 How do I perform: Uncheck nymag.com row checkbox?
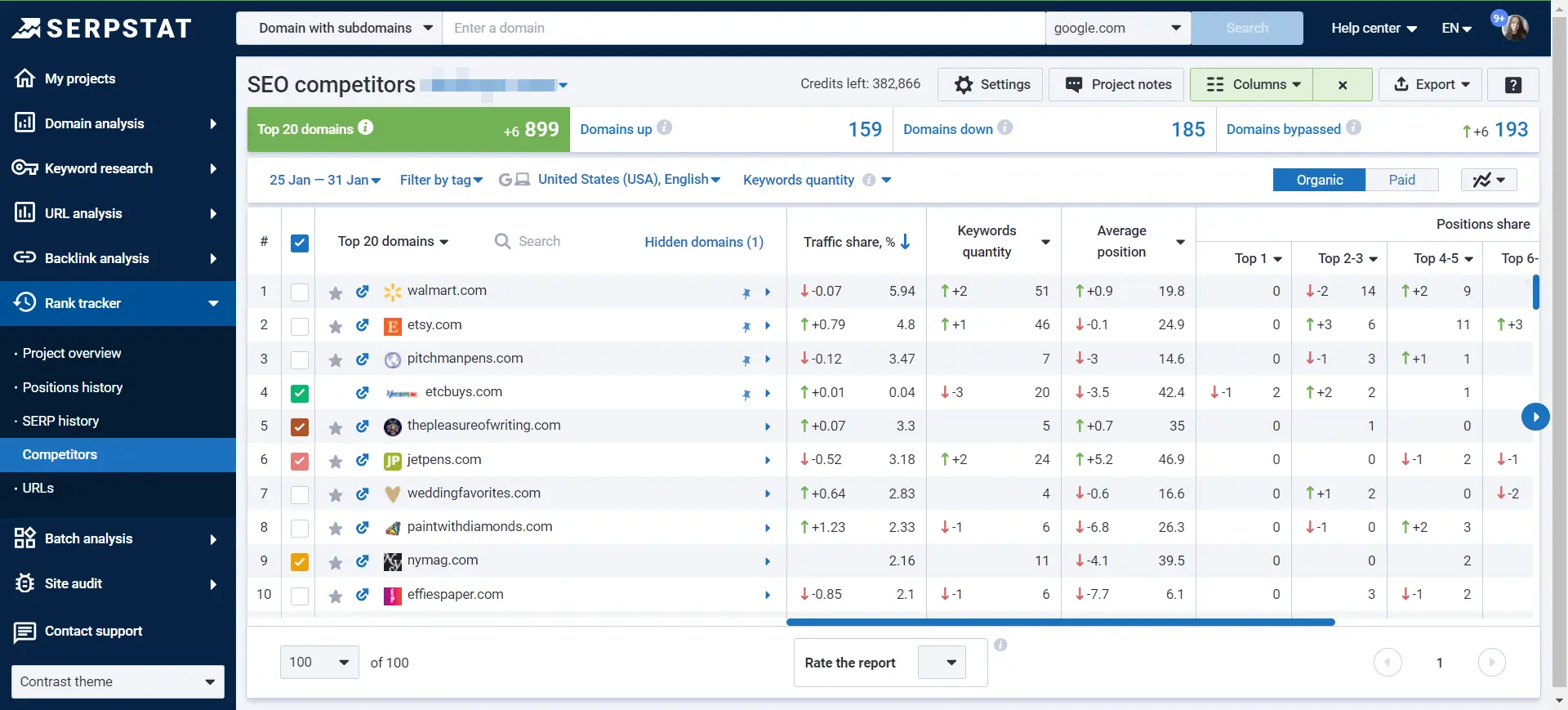pyautogui.click(x=300, y=561)
